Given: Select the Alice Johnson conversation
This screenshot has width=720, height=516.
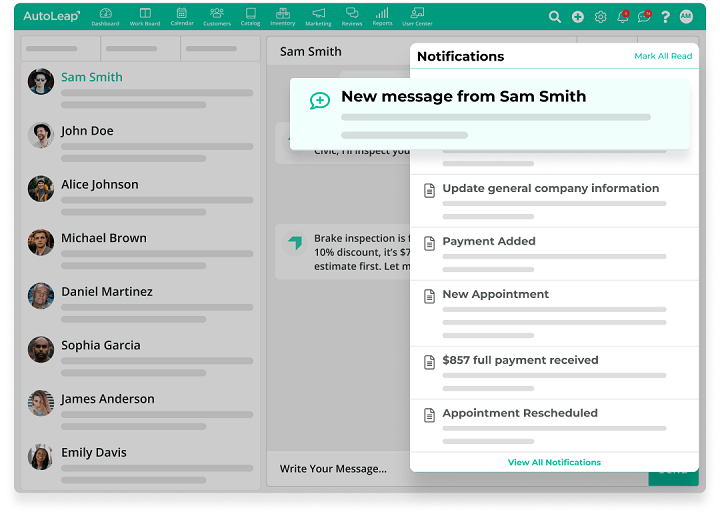Looking at the screenshot, I should click(x=100, y=185).
